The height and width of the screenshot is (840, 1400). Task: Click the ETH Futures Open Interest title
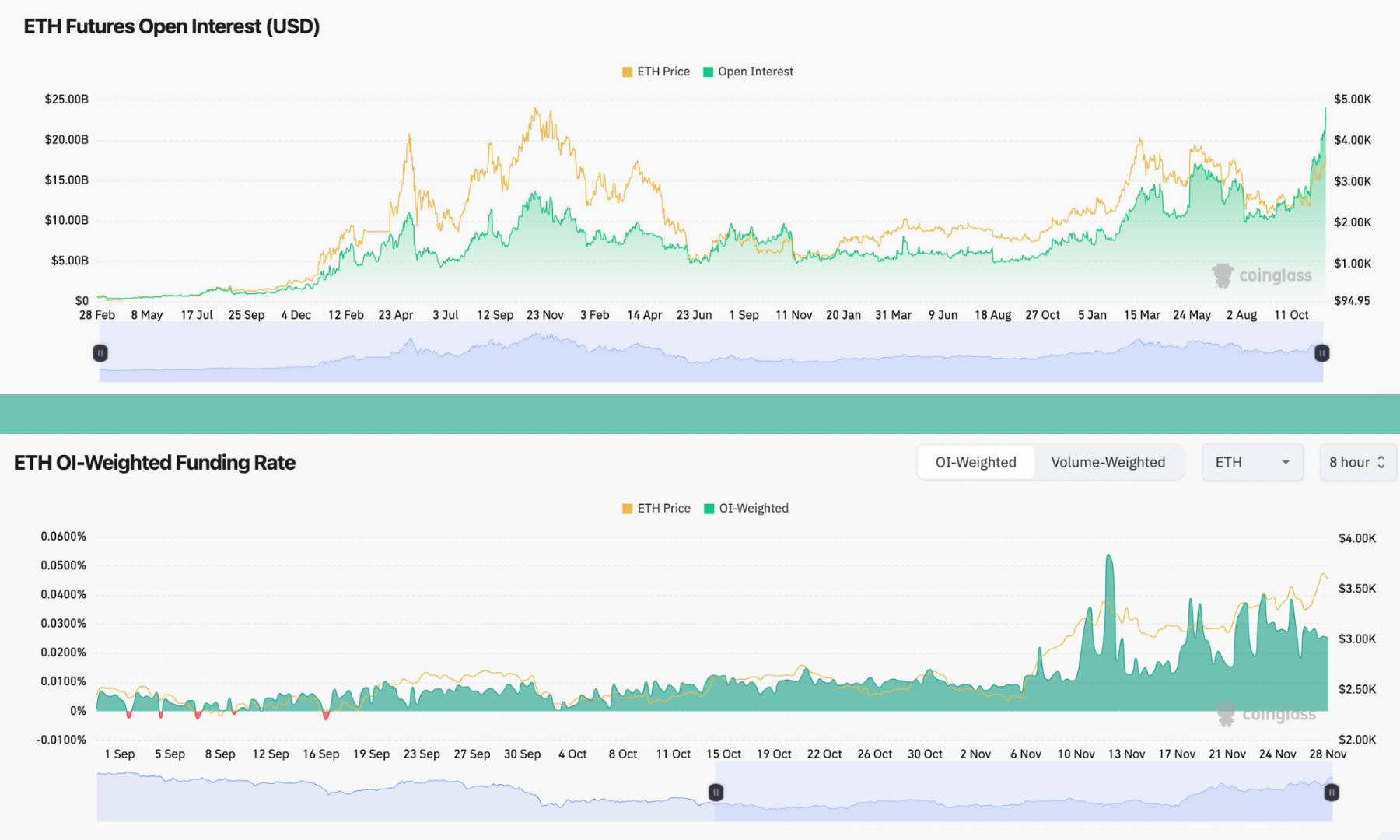(x=172, y=26)
